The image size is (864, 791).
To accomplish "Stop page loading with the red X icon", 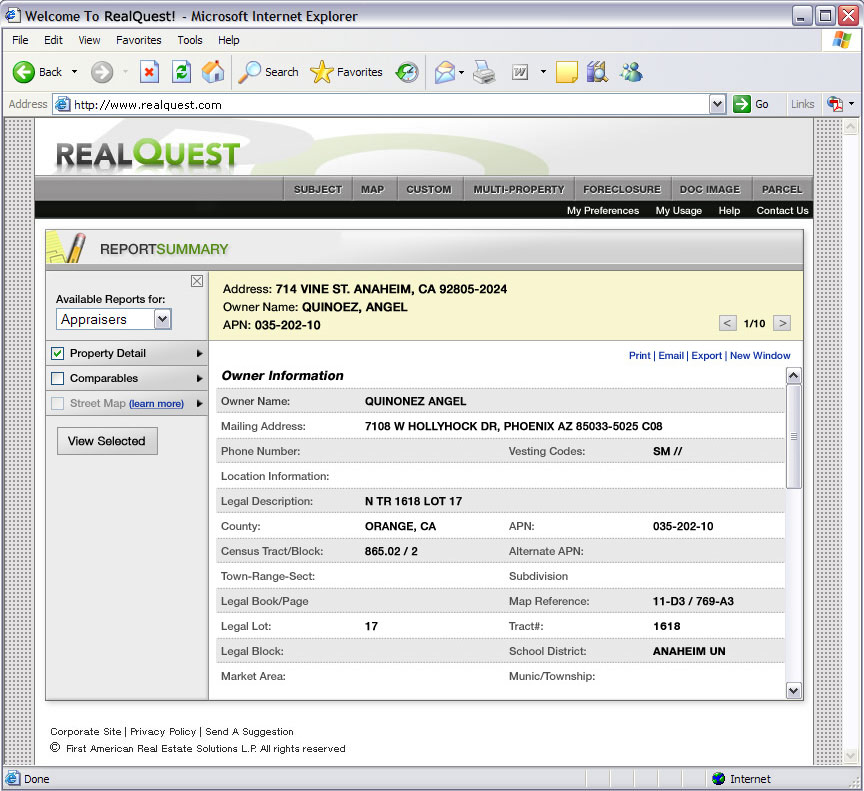I will [149, 72].
